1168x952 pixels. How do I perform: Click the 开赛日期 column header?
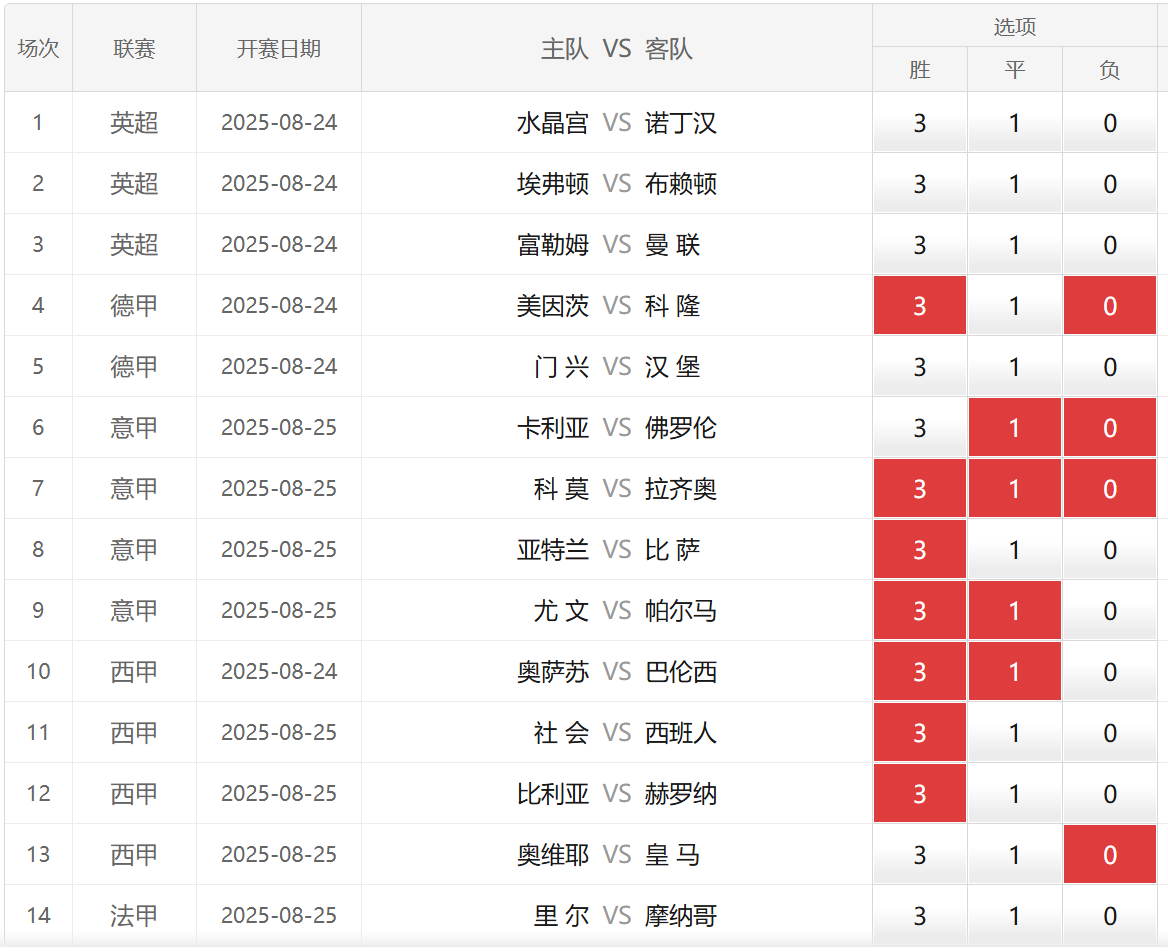[x=279, y=48]
